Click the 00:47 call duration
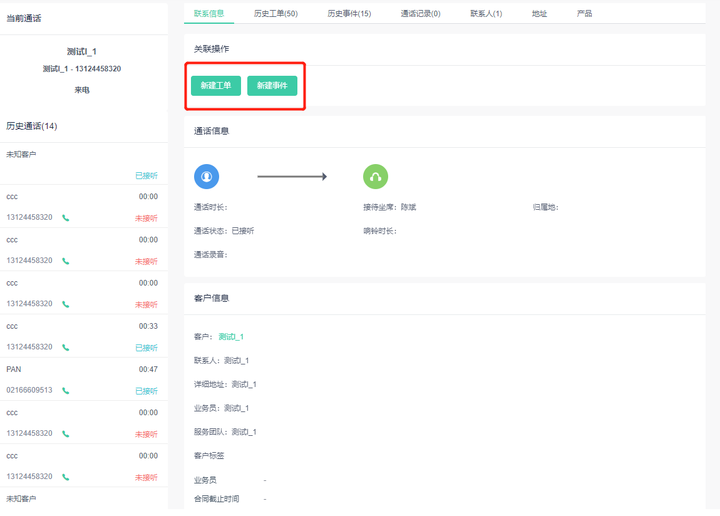Image resolution: width=720 pixels, height=516 pixels. pos(148,369)
